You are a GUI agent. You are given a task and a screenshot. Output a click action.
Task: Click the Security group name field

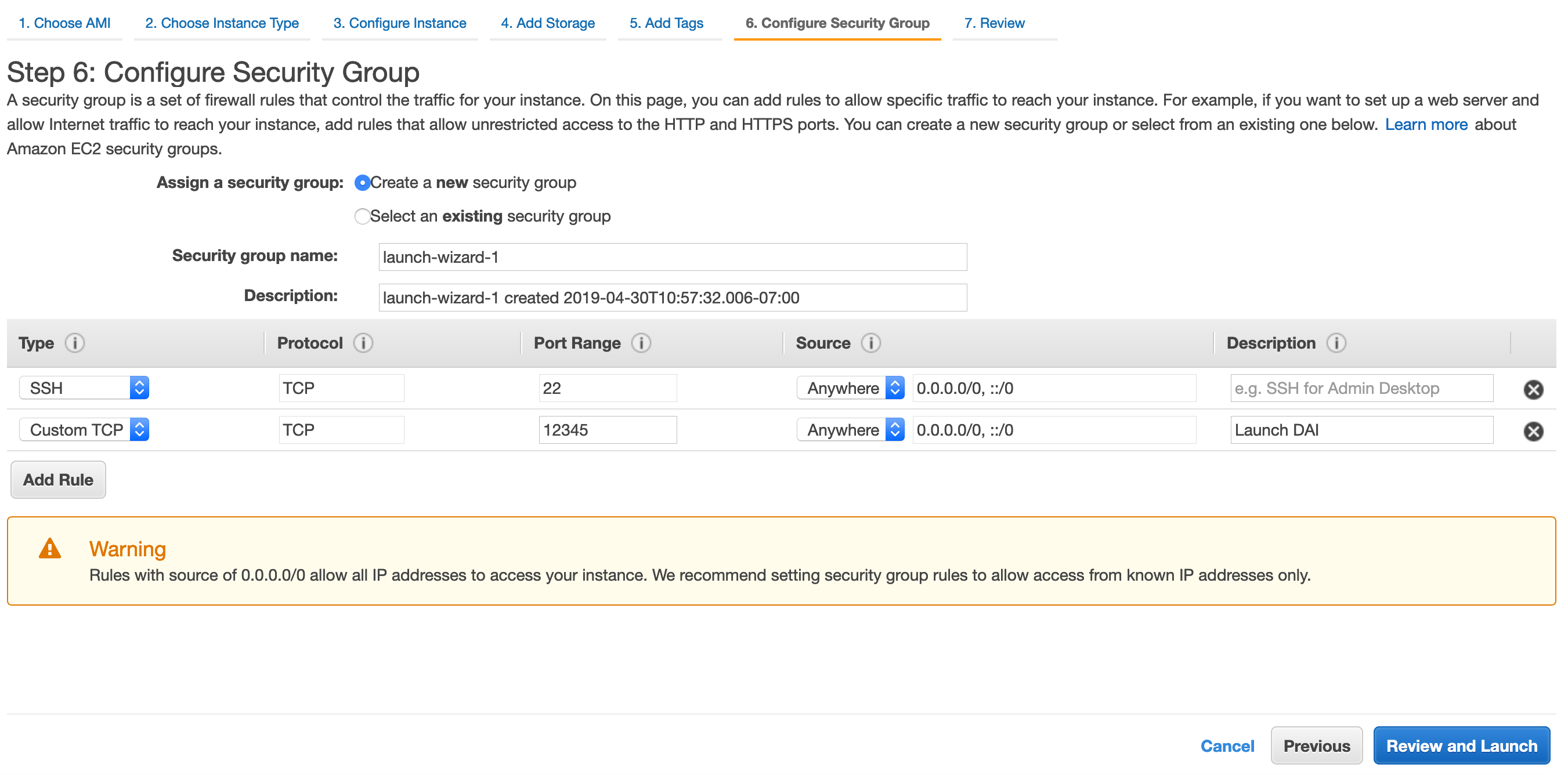(672, 258)
